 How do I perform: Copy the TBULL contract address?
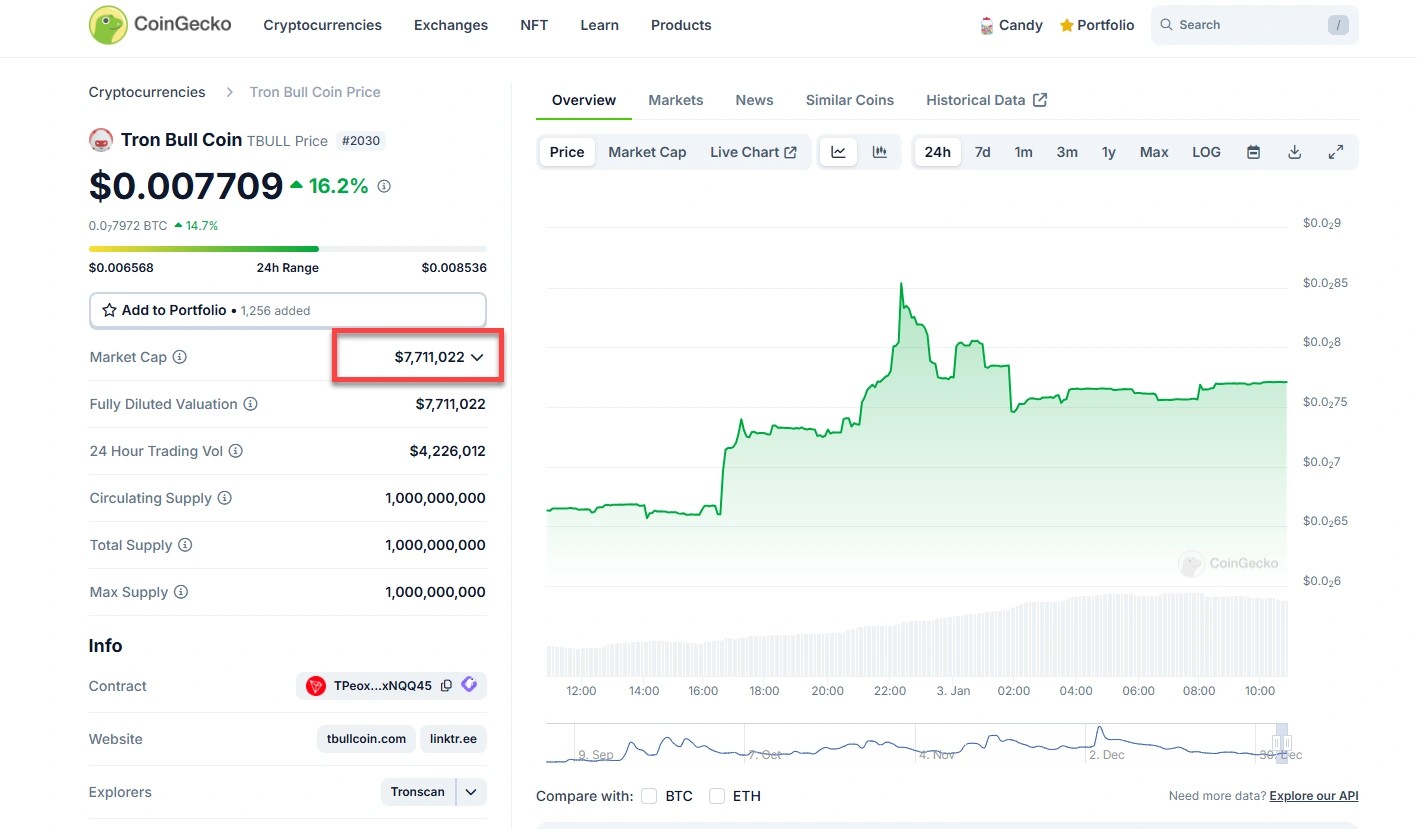tap(446, 686)
